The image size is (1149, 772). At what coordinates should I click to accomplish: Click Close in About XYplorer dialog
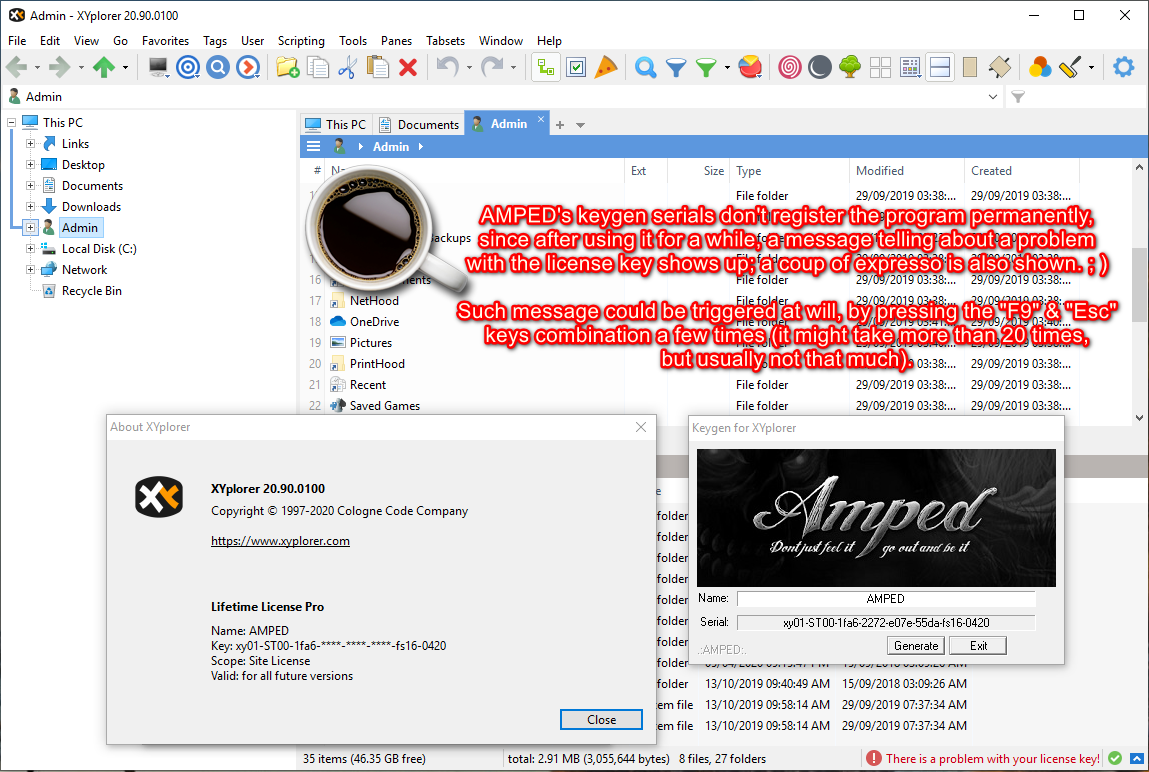coord(601,720)
